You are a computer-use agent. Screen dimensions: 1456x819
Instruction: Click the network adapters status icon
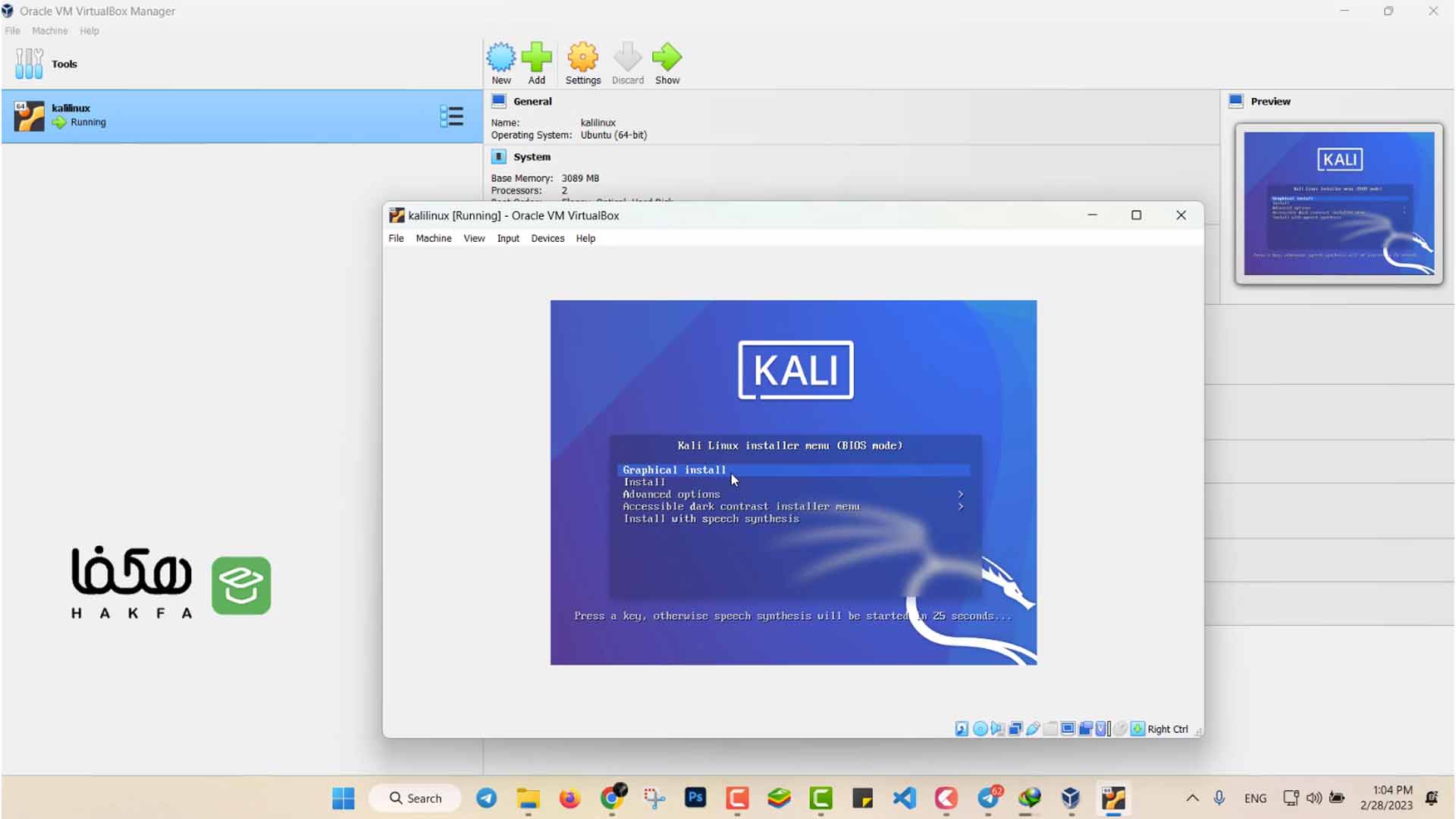(x=1015, y=729)
